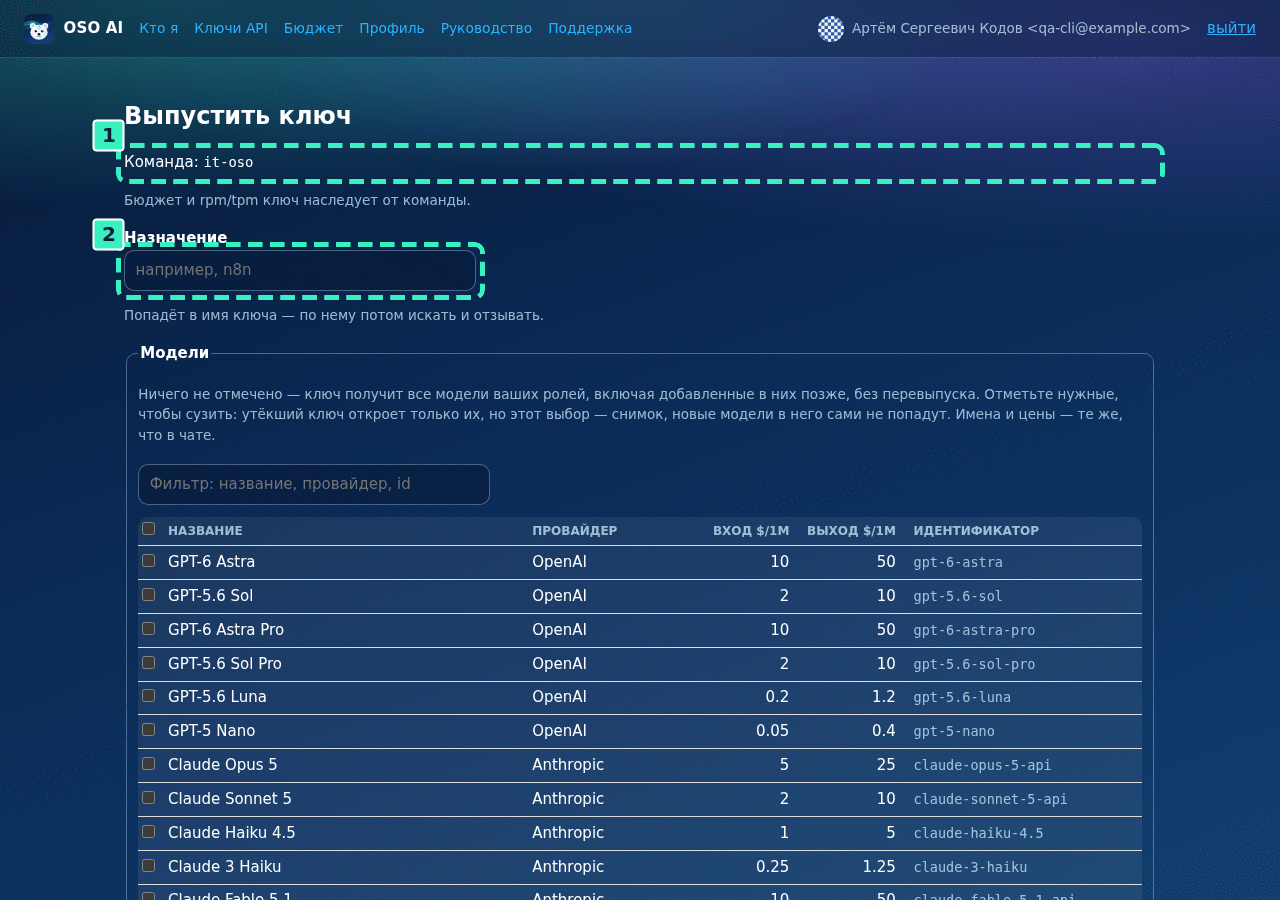Screen dimensions: 1280x900
Task: Check the Claude 3 Haiku checkbox
Action: [148, 866]
